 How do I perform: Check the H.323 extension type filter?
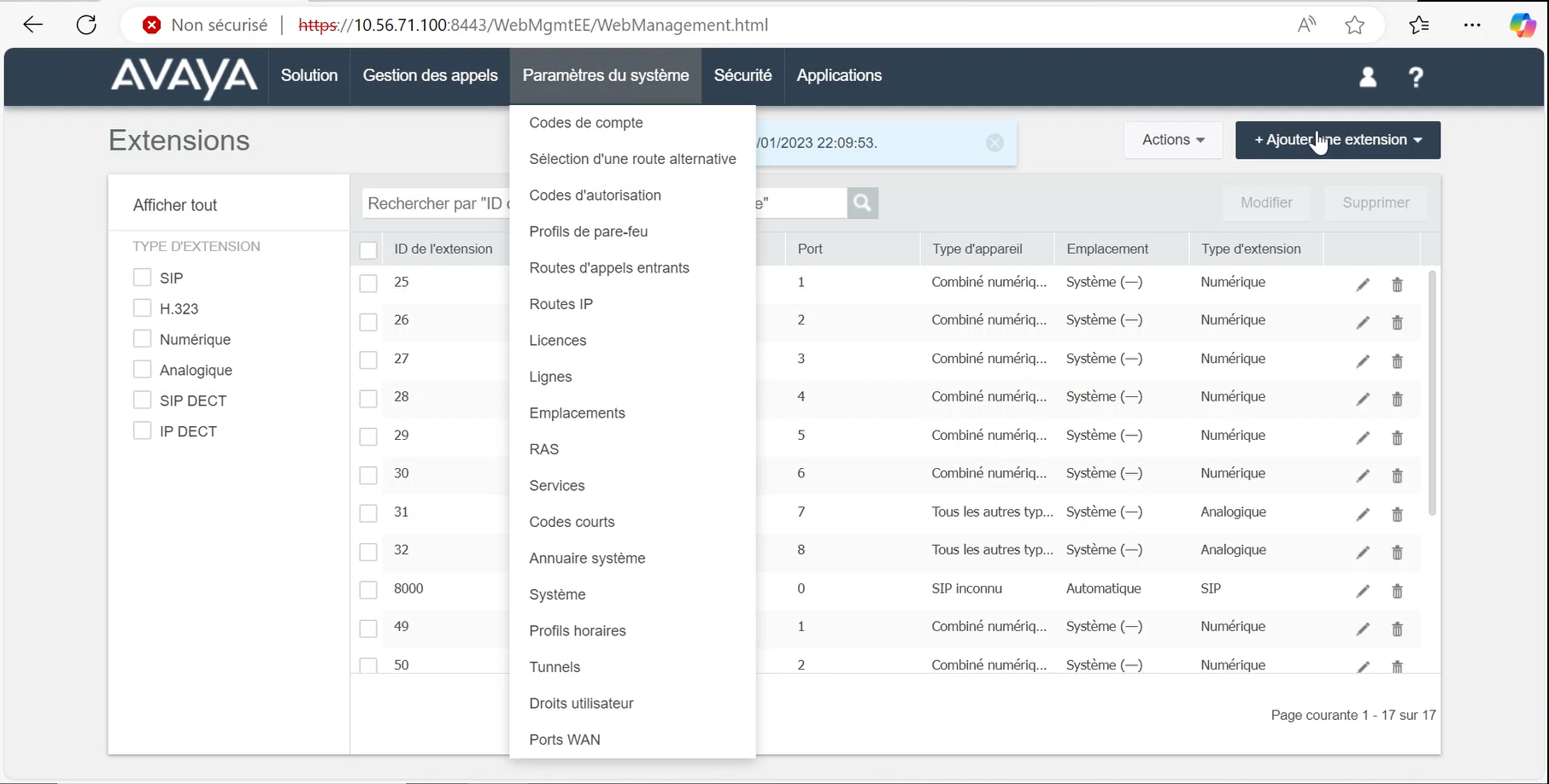coord(142,308)
